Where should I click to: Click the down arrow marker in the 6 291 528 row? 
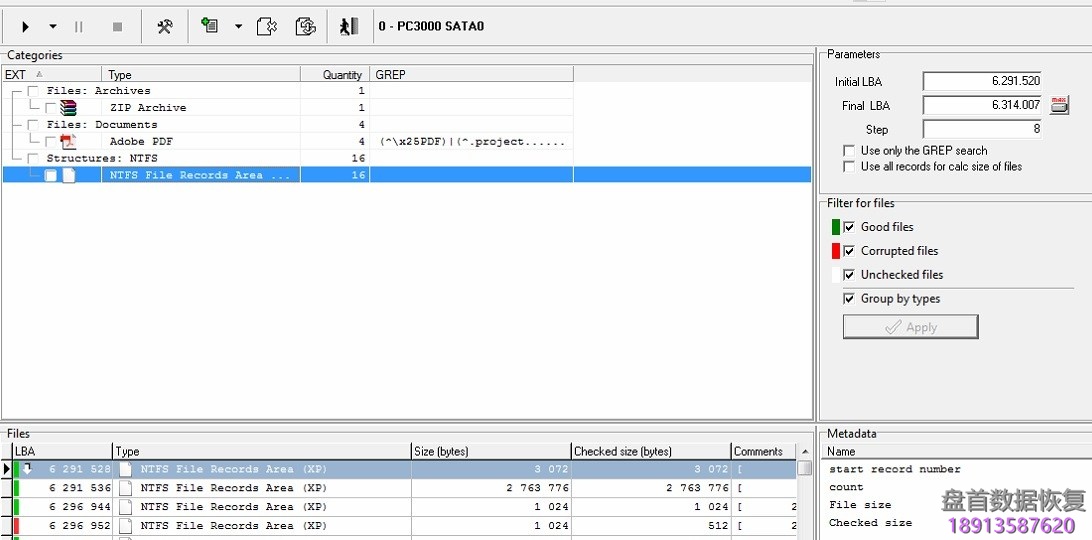(x=27, y=468)
